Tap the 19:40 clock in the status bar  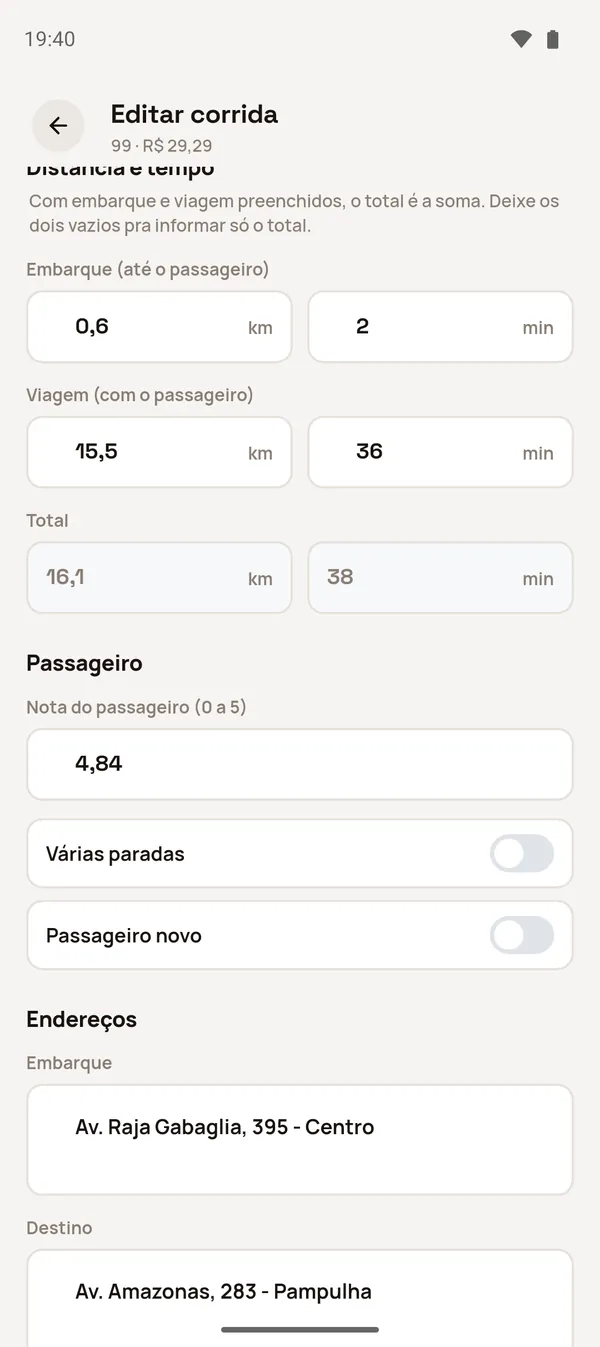pyautogui.click(x=50, y=39)
